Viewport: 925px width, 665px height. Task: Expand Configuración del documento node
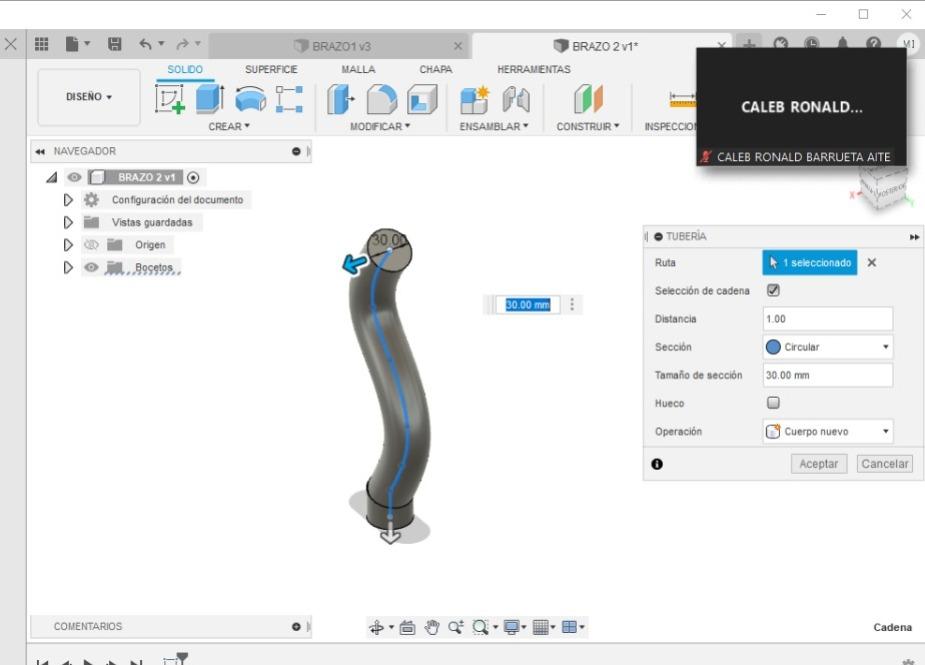pyautogui.click(x=68, y=200)
